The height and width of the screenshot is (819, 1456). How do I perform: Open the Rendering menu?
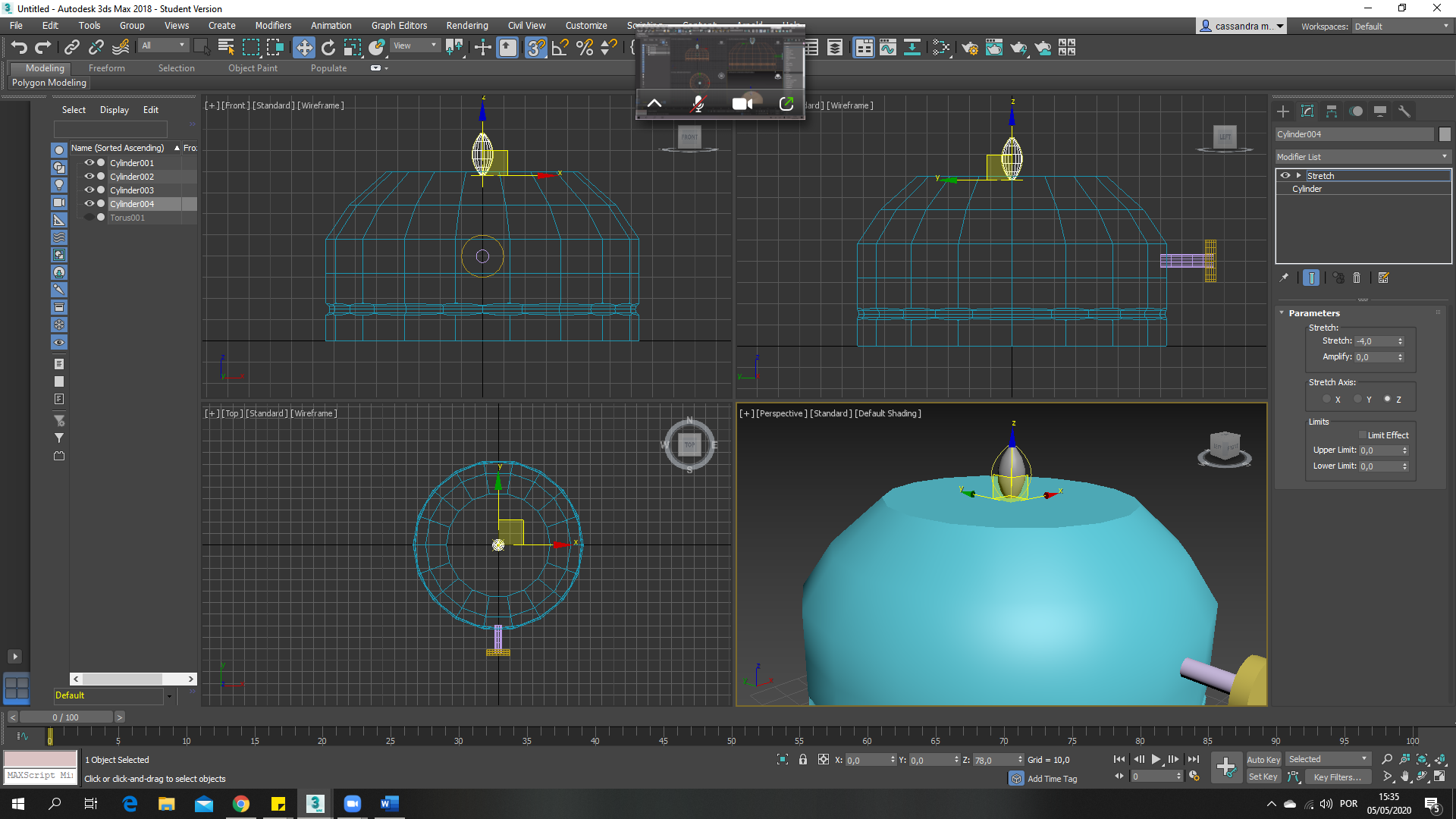click(466, 26)
